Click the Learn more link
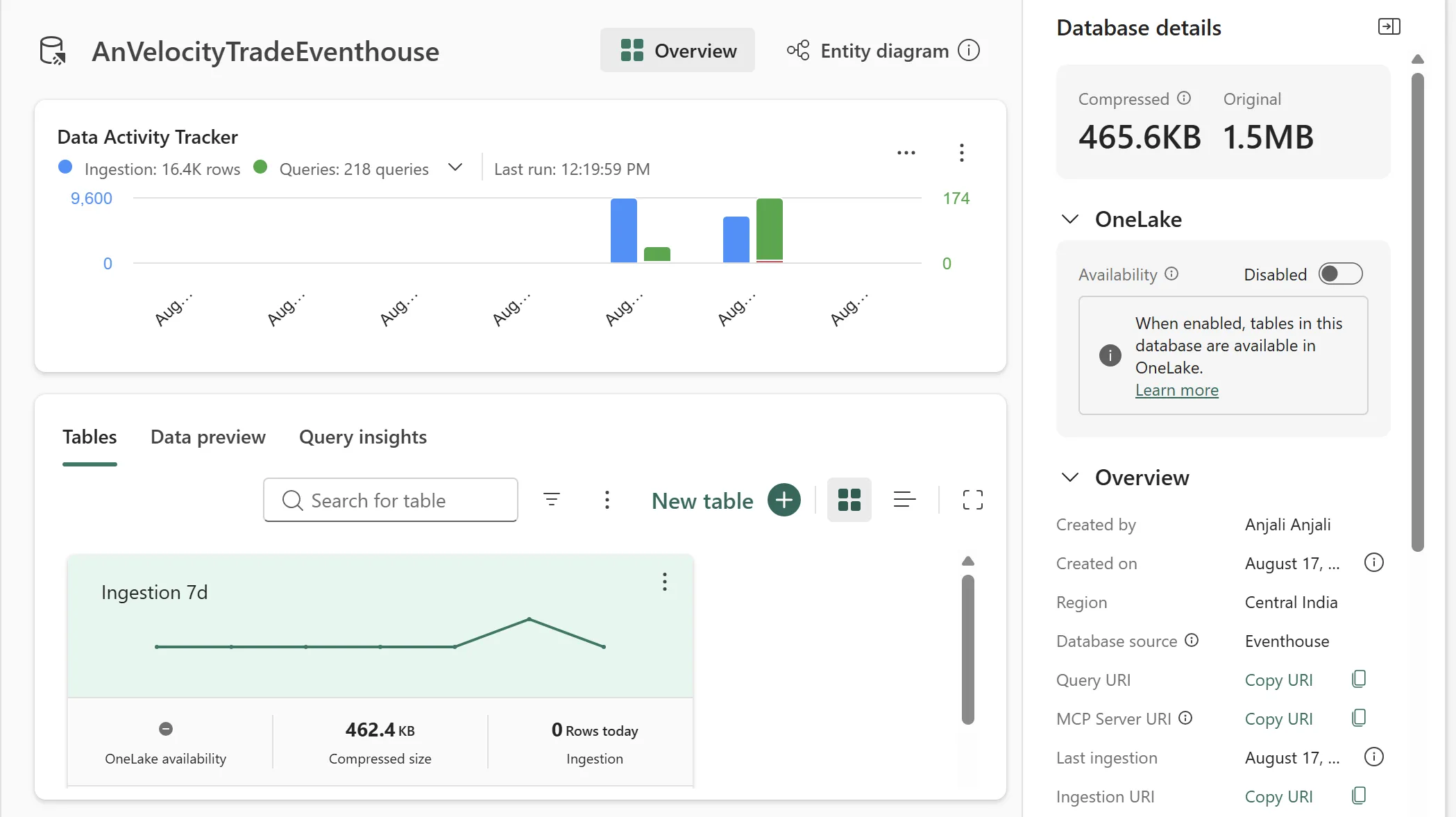This screenshot has width=1456, height=817. [x=1176, y=390]
